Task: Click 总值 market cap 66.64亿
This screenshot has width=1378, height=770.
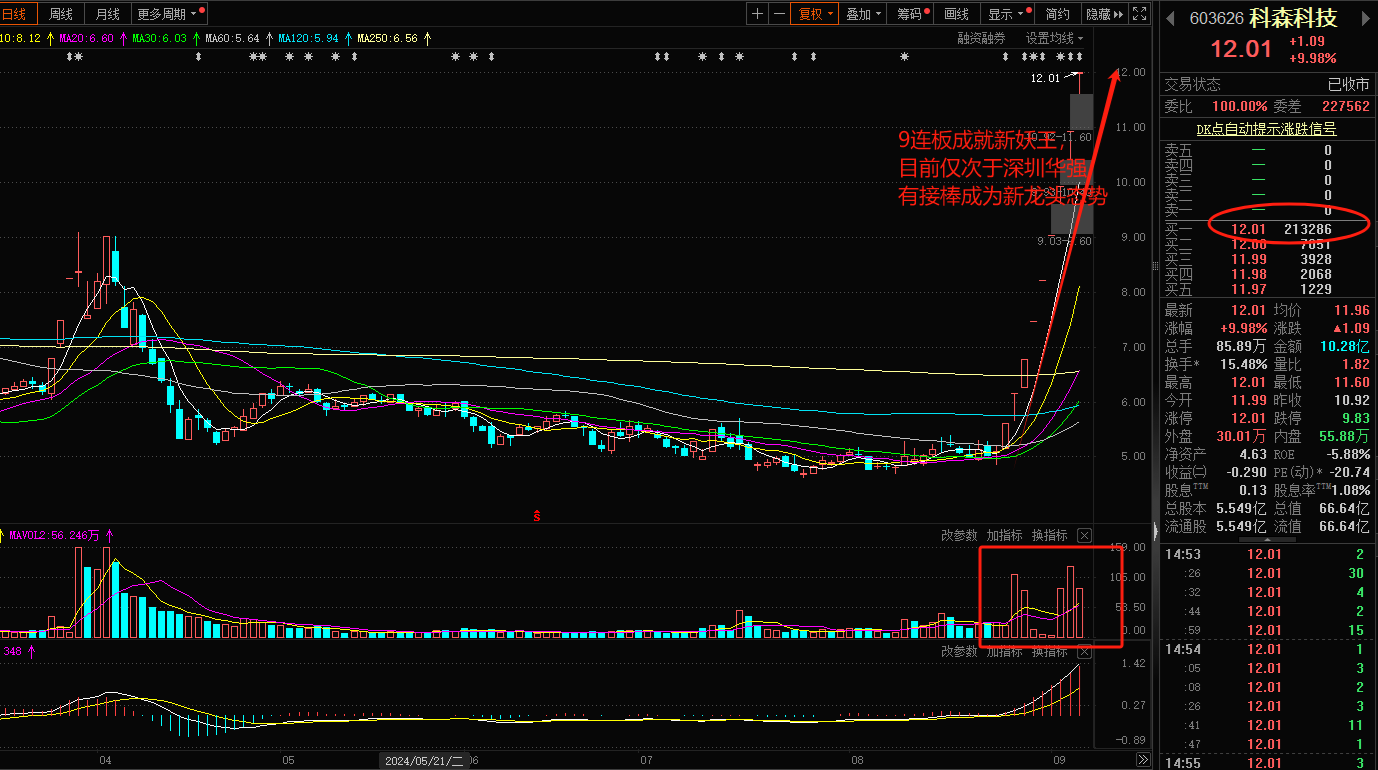Action: point(1345,508)
